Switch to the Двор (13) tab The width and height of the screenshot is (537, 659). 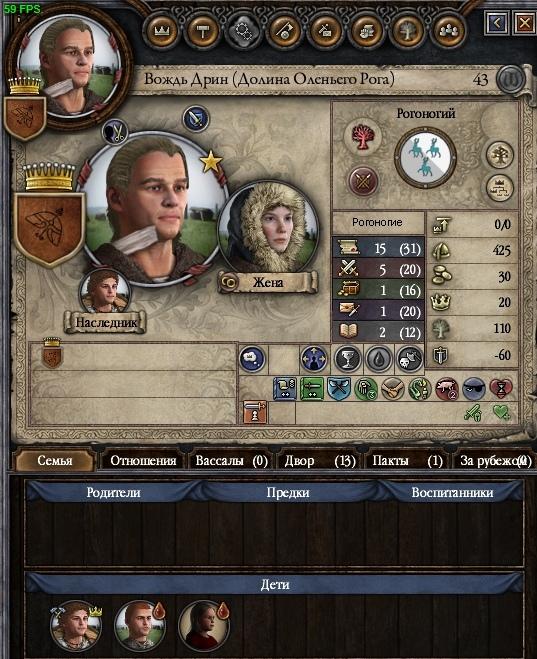point(320,461)
